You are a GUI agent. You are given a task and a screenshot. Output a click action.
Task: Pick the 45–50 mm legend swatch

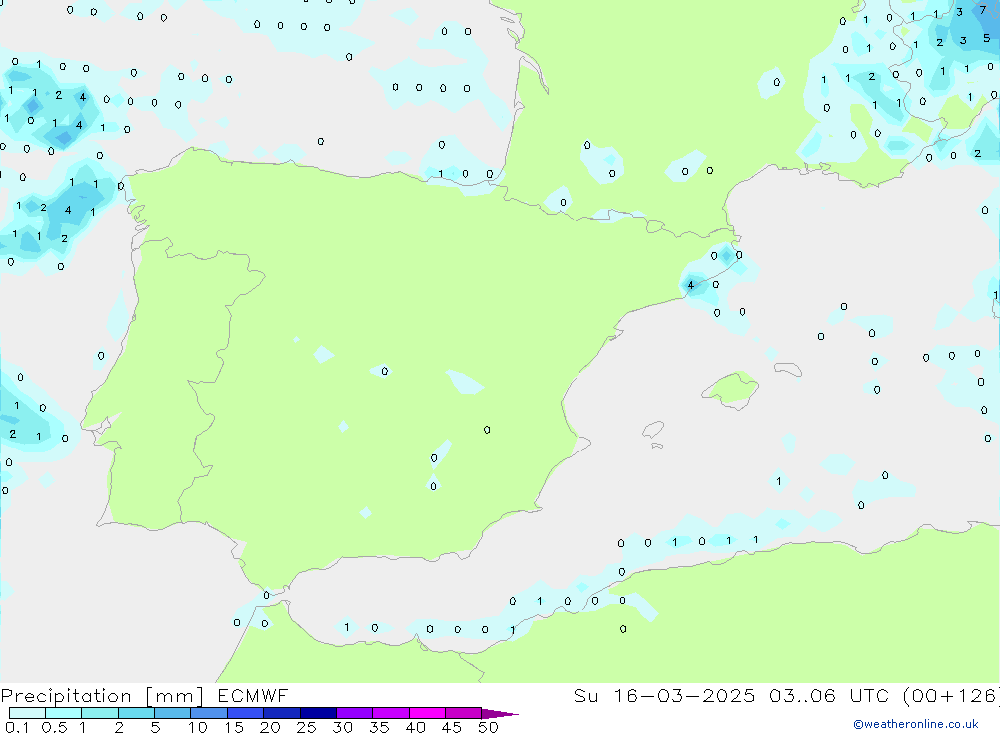(x=463, y=713)
